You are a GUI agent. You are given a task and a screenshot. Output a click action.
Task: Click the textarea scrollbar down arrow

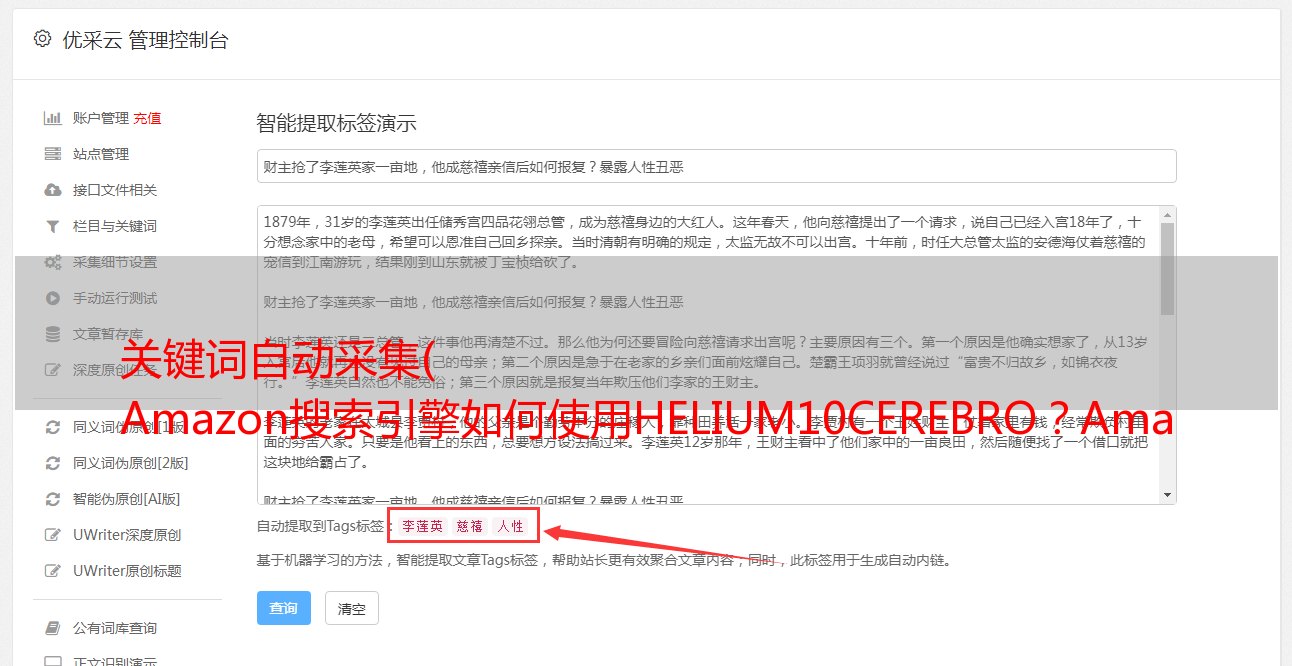1167,494
